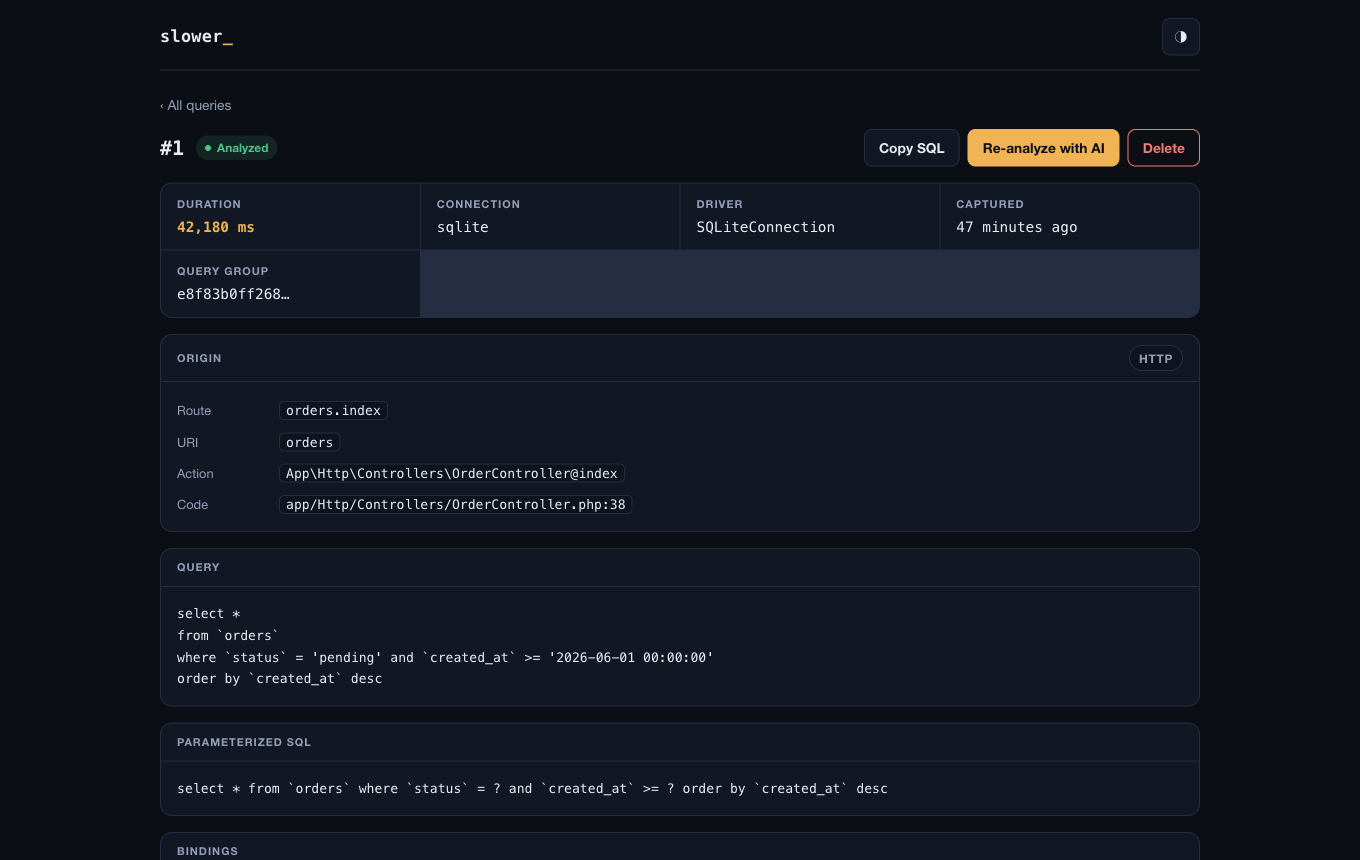Open the slower_ logo home link
The height and width of the screenshot is (860, 1360).
(196, 37)
